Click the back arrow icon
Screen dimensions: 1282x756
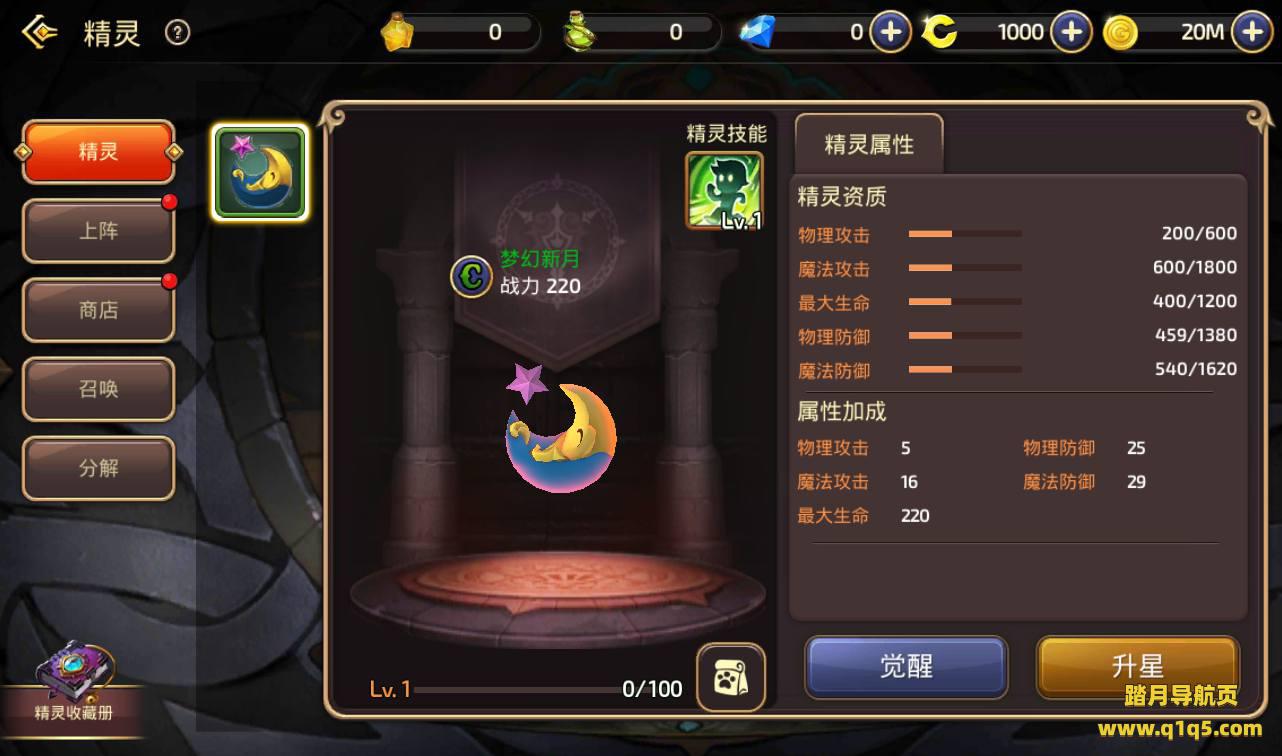[x=39, y=32]
